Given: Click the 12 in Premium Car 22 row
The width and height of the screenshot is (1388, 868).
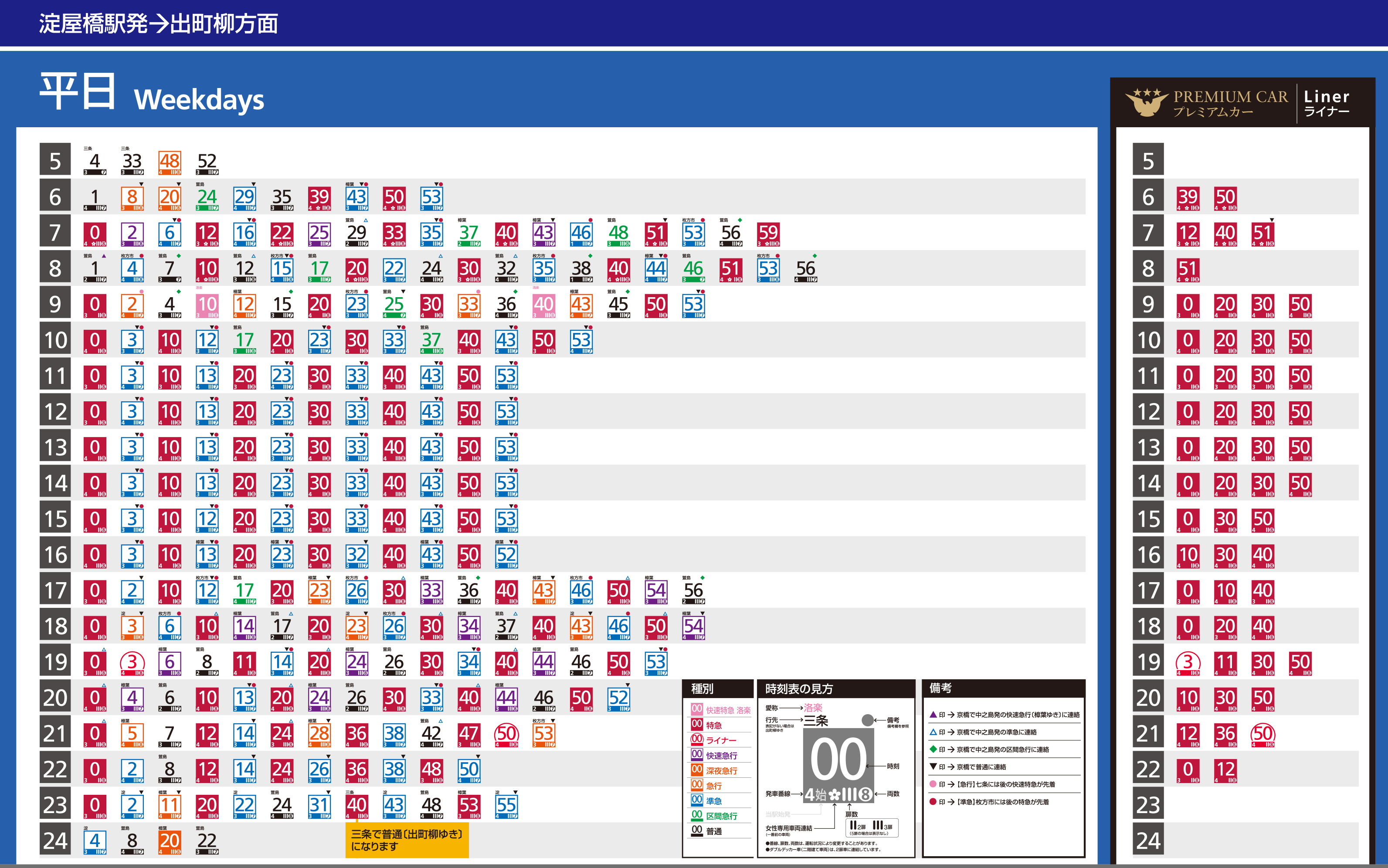Looking at the screenshot, I should pyautogui.click(x=1225, y=771).
